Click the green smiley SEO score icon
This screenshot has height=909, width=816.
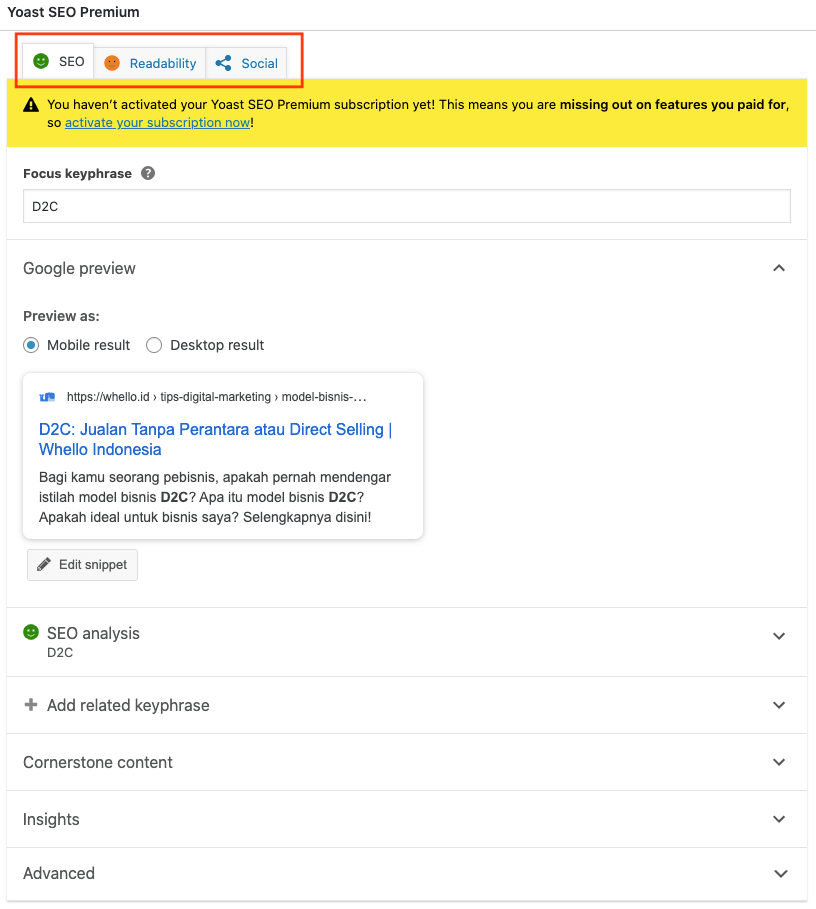(x=41, y=61)
